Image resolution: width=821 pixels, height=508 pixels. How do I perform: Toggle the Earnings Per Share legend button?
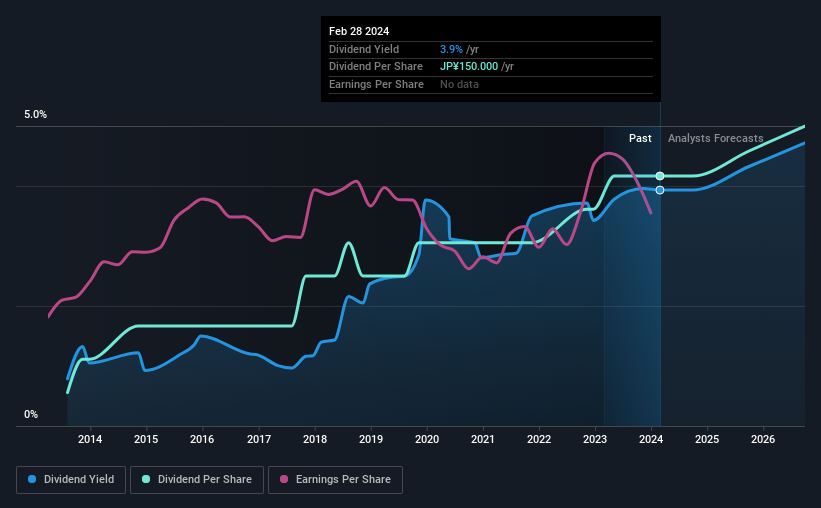click(x=335, y=480)
